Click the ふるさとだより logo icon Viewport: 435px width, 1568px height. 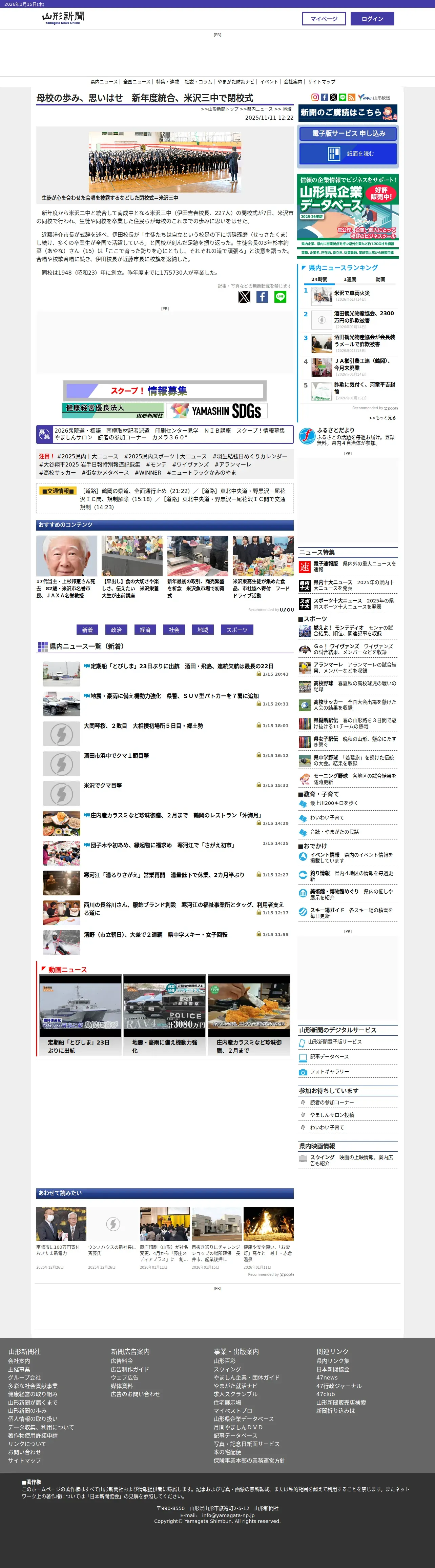point(307,436)
